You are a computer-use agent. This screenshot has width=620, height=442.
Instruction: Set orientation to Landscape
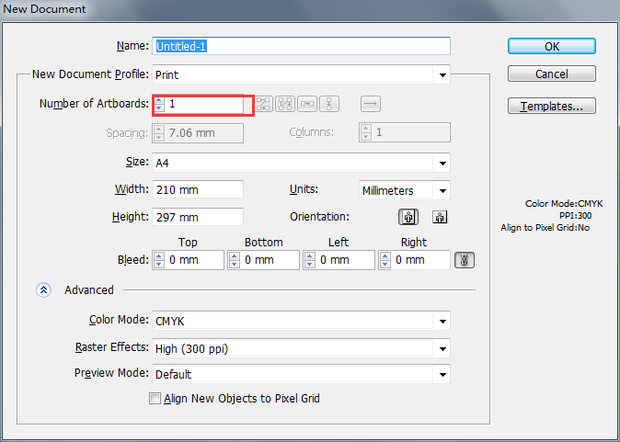pyautogui.click(x=439, y=217)
